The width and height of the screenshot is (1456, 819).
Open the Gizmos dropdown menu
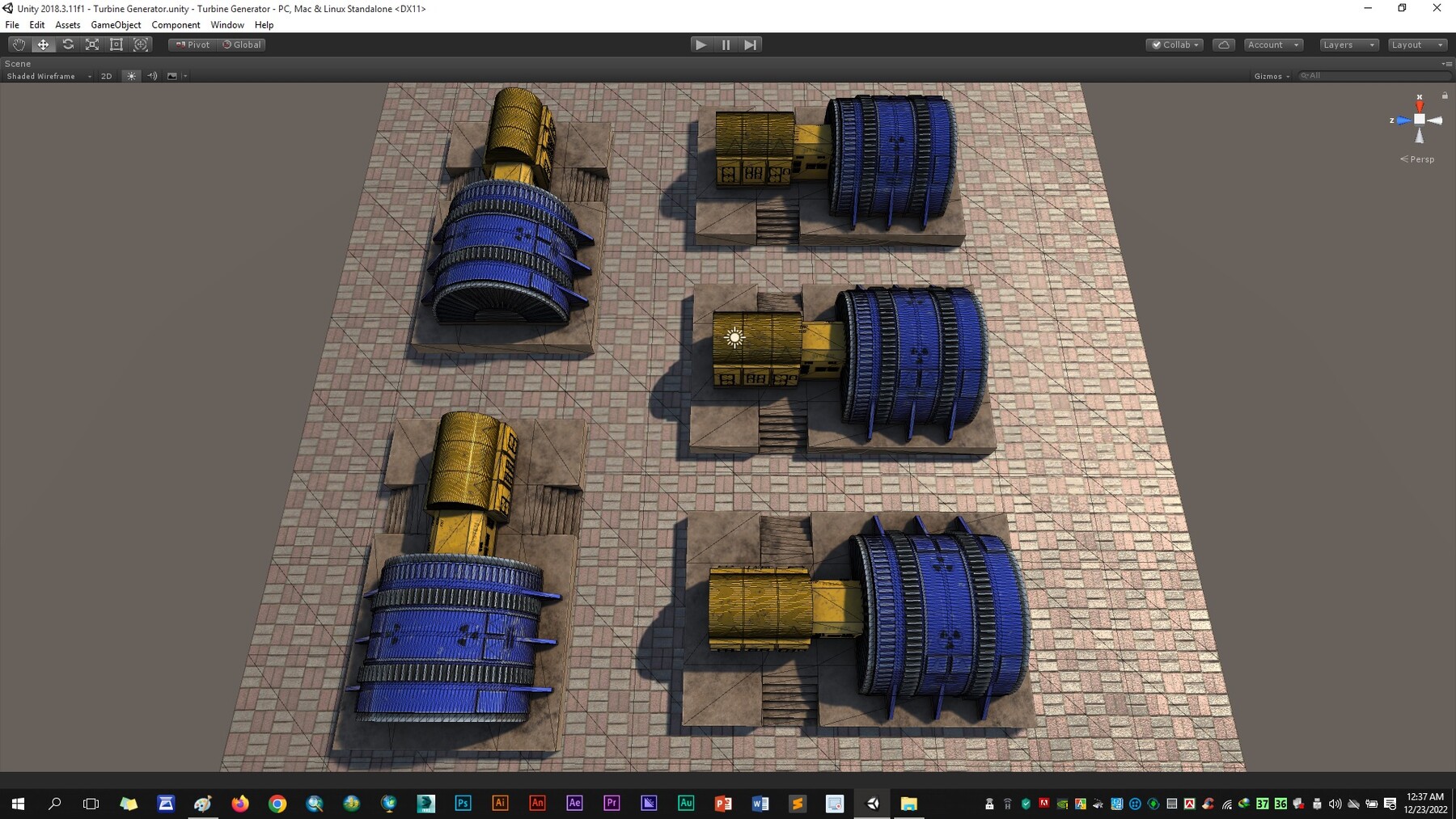click(x=1271, y=76)
